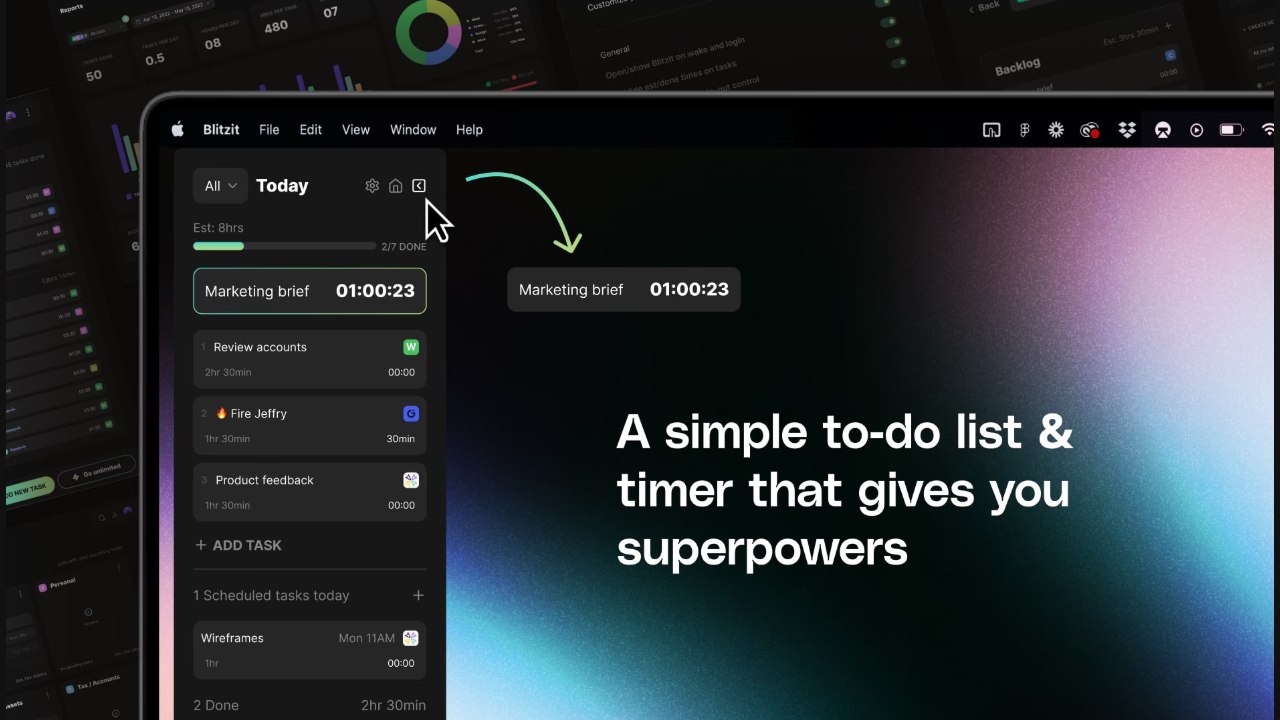Click the Mon 11AM time on Wireframes
The width and height of the screenshot is (1280, 720).
(366, 638)
